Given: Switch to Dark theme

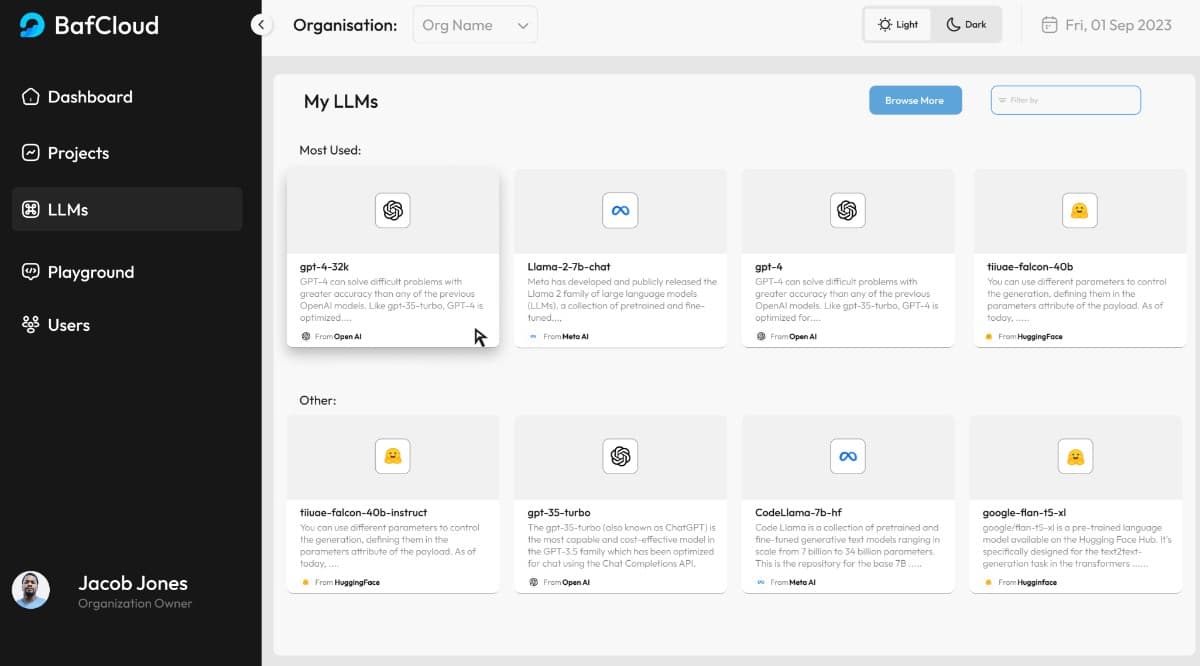Looking at the screenshot, I should pyautogui.click(x=966, y=25).
